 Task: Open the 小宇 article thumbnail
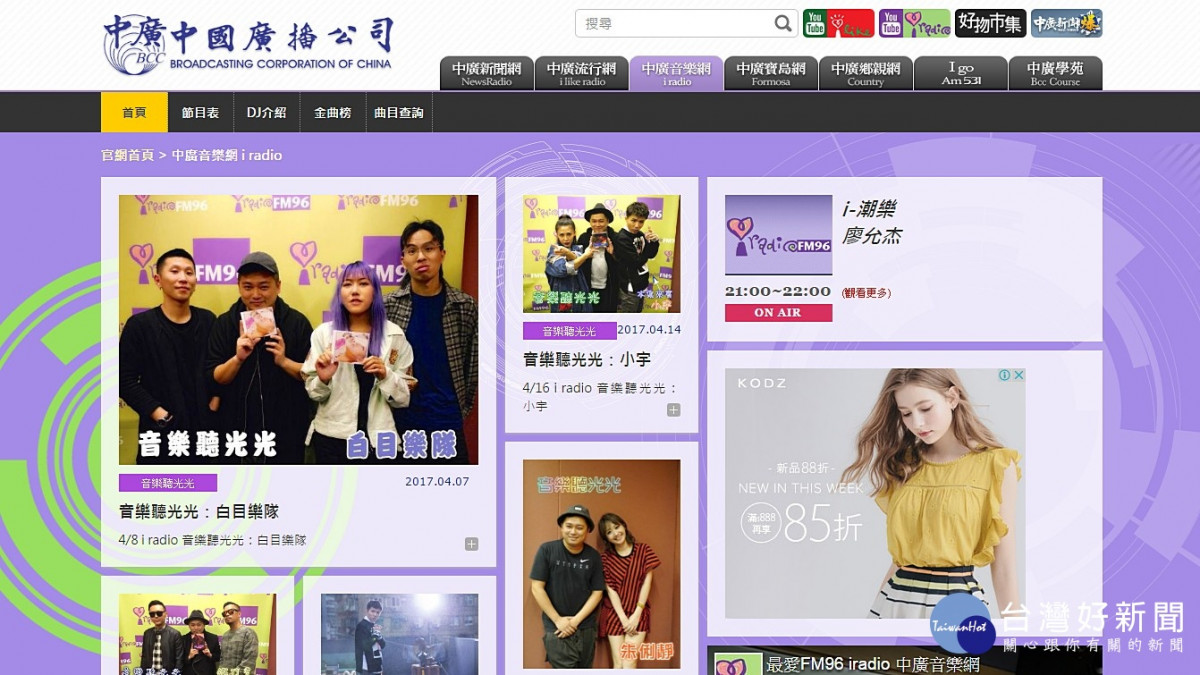click(601, 254)
